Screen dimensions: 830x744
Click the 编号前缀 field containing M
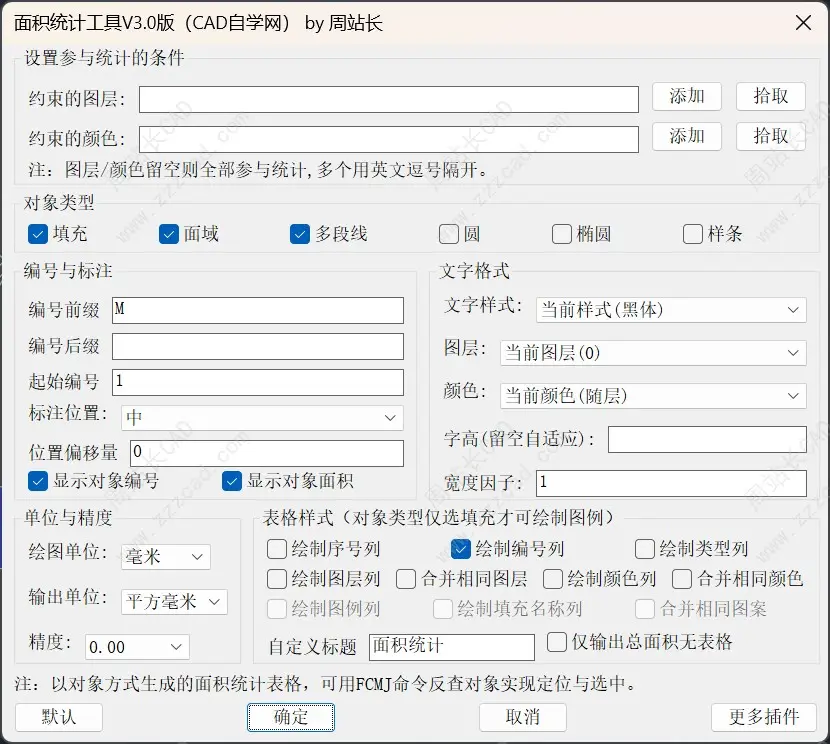(x=258, y=310)
